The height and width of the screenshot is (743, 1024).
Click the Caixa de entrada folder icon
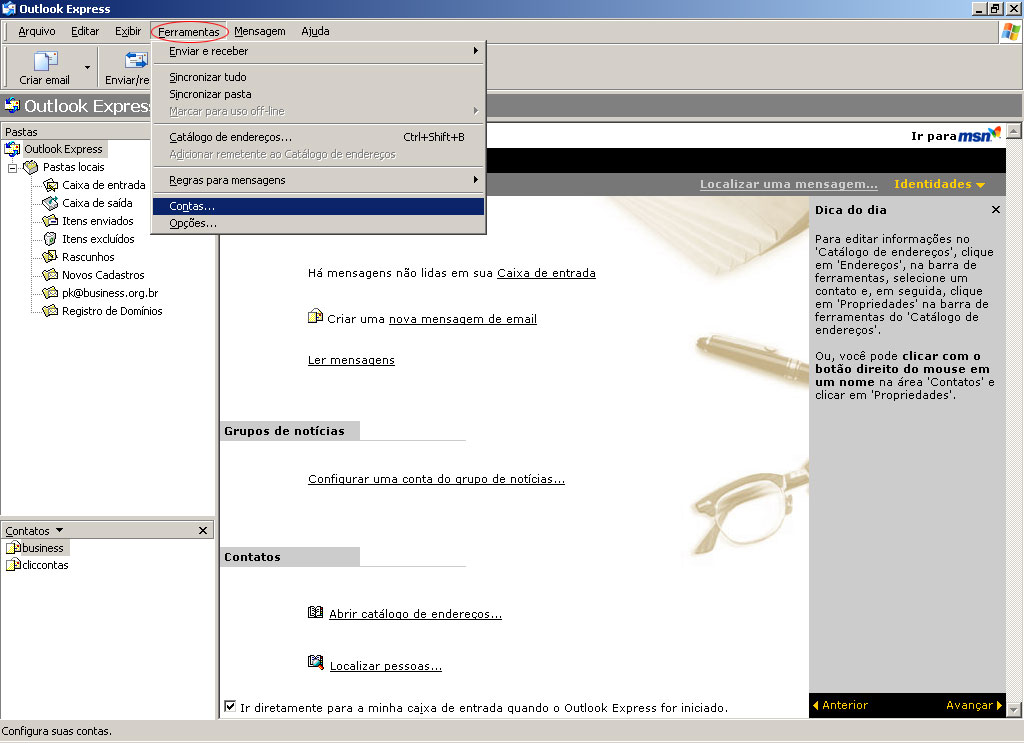tap(50, 185)
